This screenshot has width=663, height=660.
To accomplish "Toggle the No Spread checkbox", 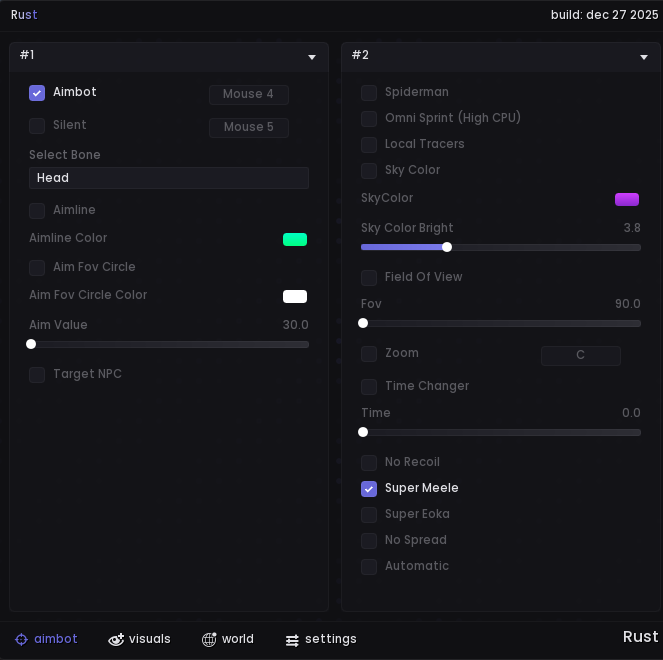I will (369, 541).
